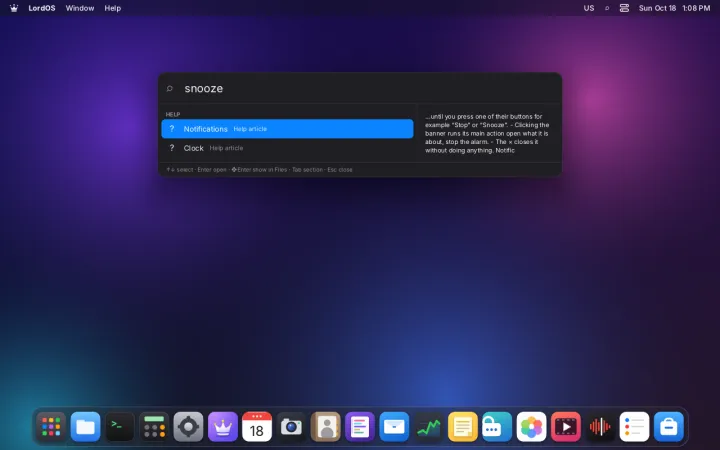The height and width of the screenshot is (450, 720).
Task: Open the purple text editor in dock
Action: click(360, 427)
